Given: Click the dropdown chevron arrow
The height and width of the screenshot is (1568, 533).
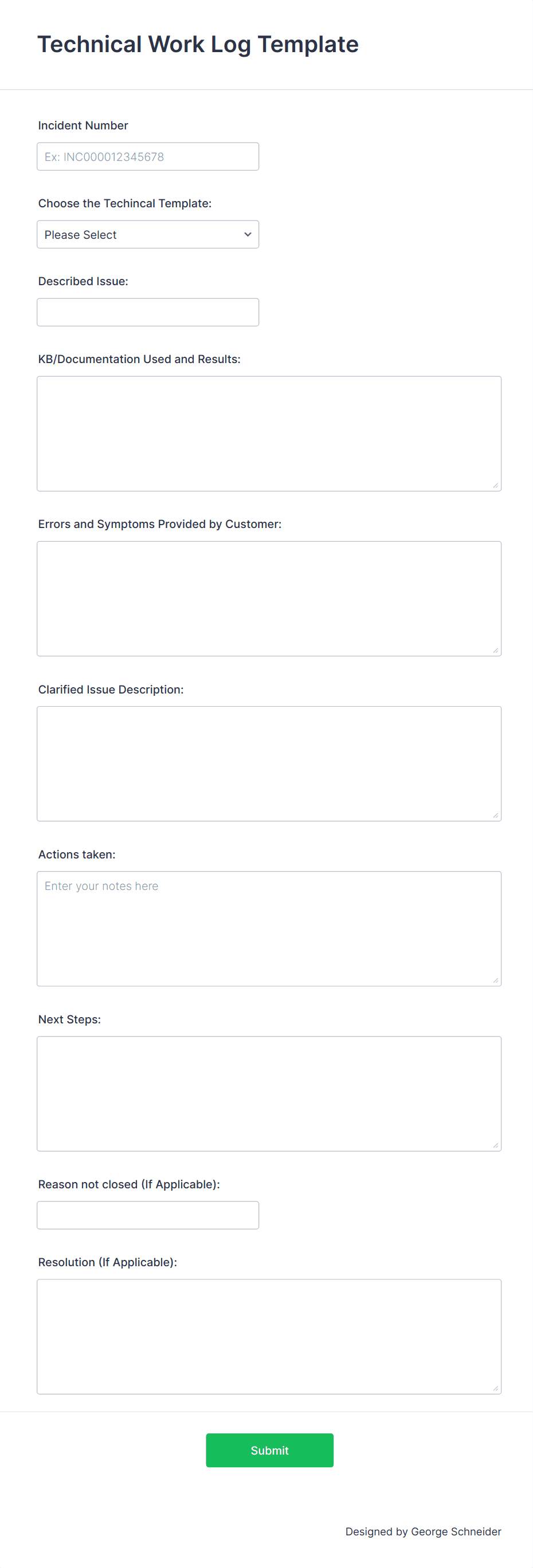Looking at the screenshot, I should [x=248, y=234].
